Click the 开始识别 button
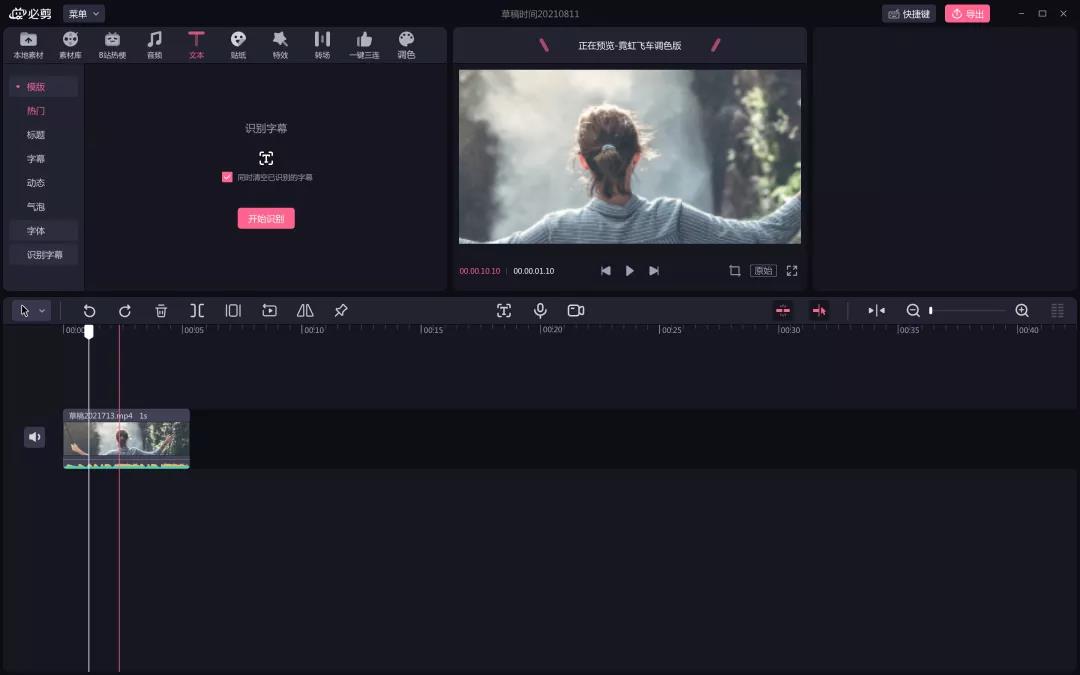 [266, 218]
